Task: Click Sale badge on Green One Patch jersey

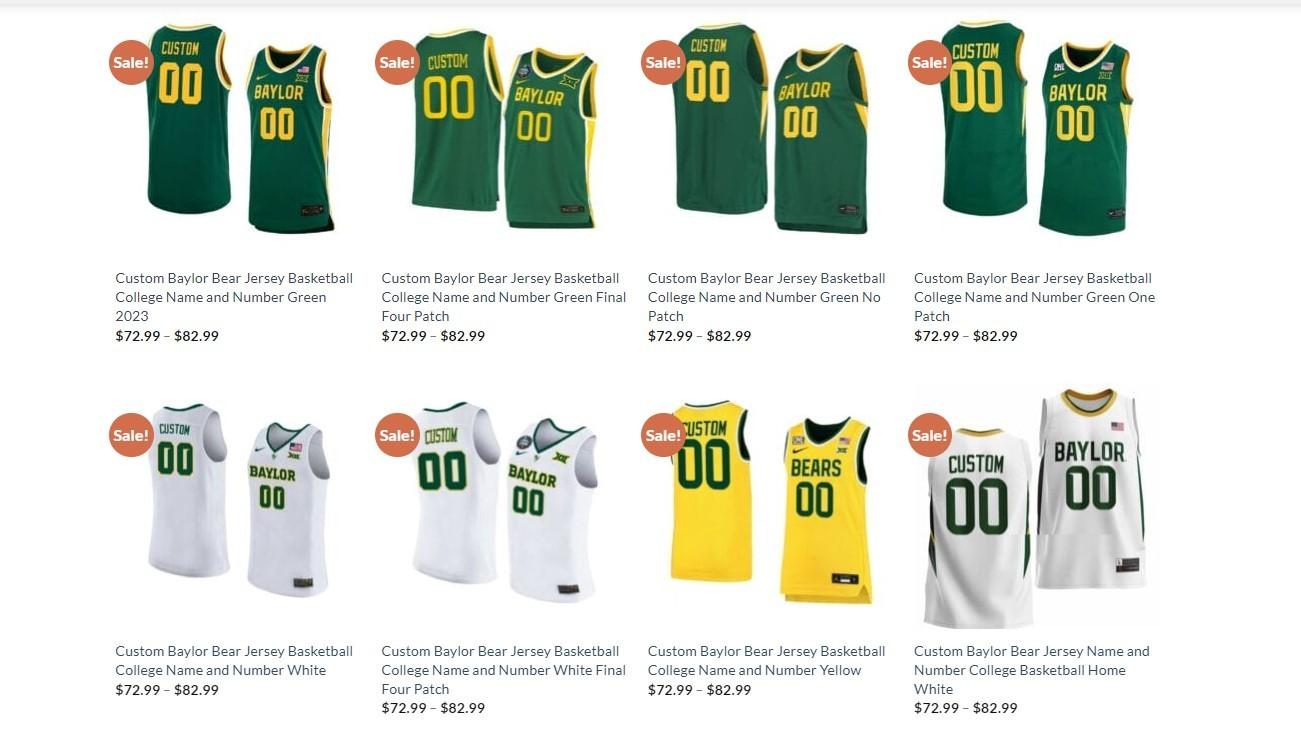Action: pos(930,62)
